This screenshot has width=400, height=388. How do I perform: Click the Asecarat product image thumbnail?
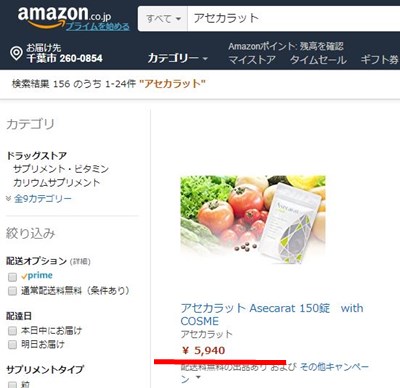coord(253,220)
